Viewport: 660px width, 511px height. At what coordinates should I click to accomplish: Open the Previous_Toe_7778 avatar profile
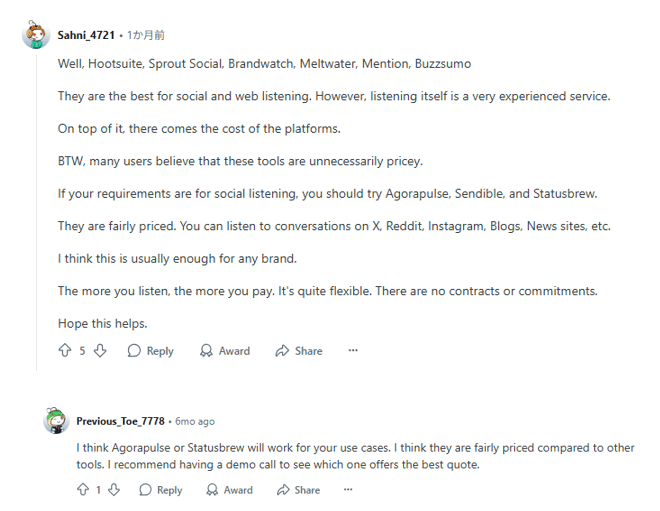[56, 421]
